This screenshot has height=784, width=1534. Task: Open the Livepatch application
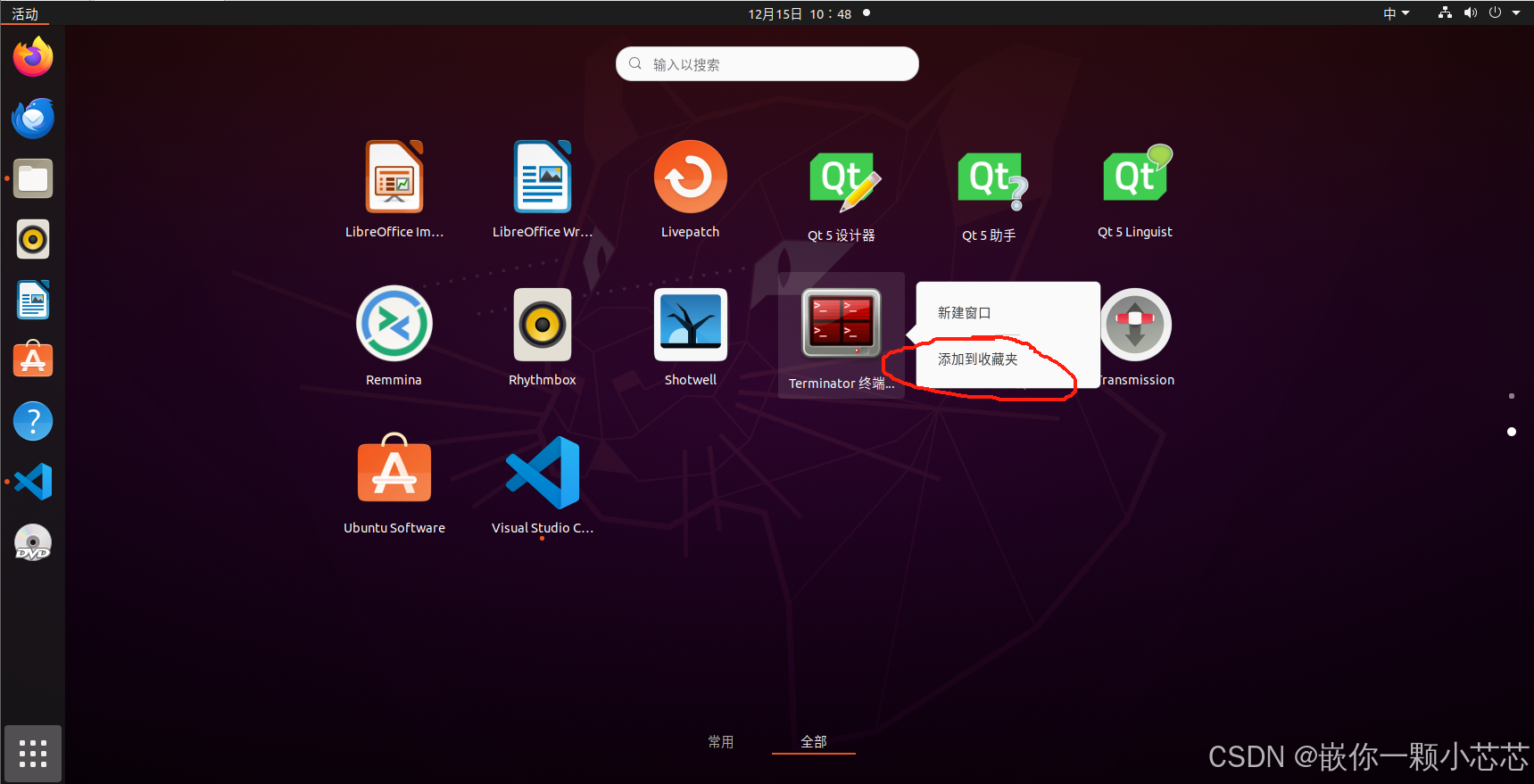point(691,189)
